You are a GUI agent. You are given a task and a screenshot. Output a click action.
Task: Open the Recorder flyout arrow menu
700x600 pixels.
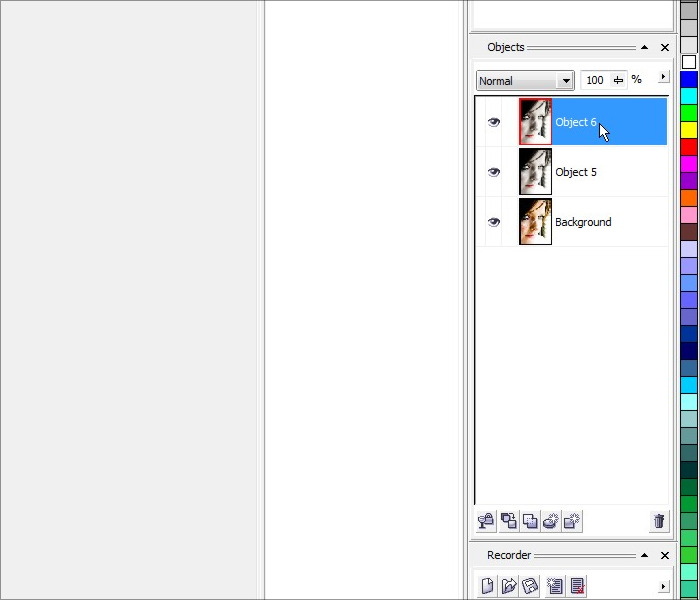[x=662, y=586]
